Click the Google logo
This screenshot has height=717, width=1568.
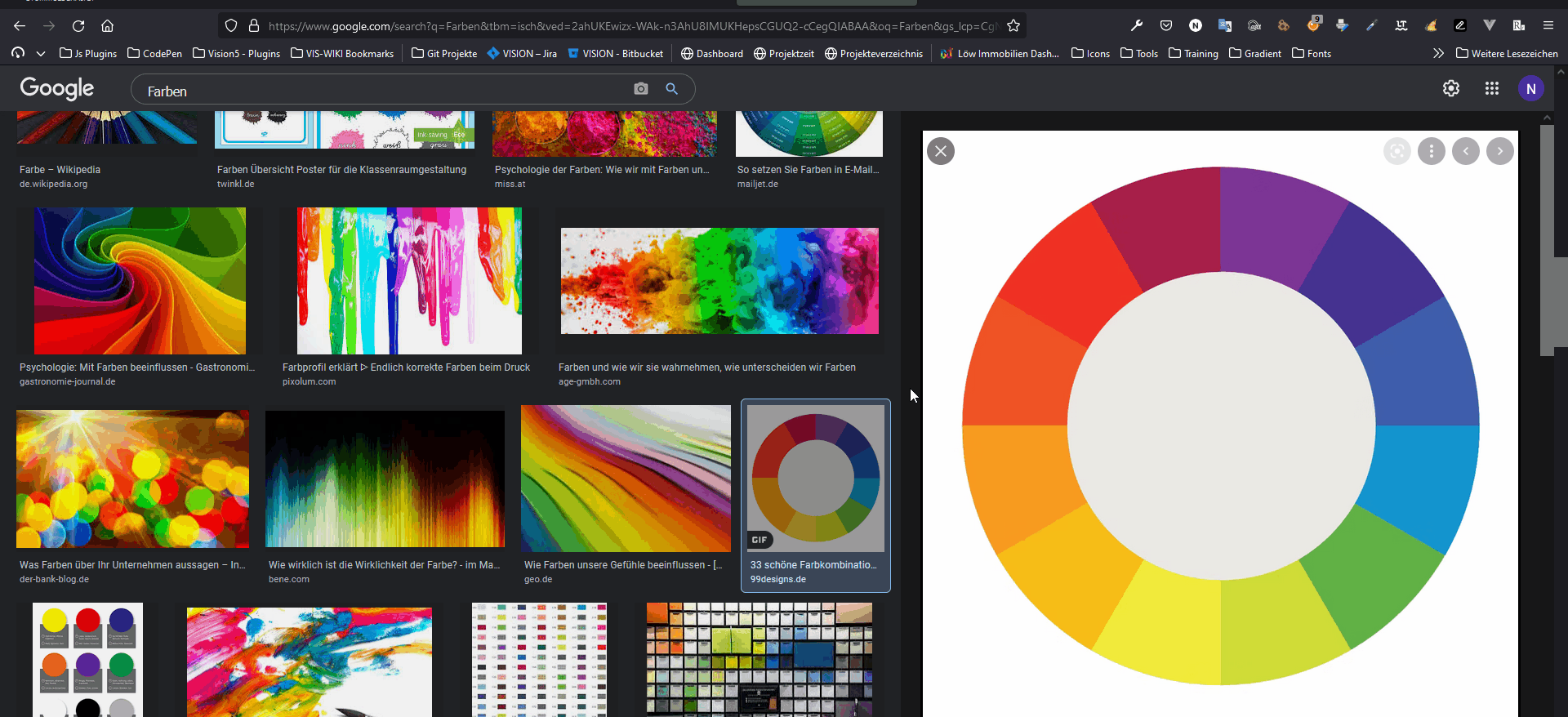click(x=57, y=88)
